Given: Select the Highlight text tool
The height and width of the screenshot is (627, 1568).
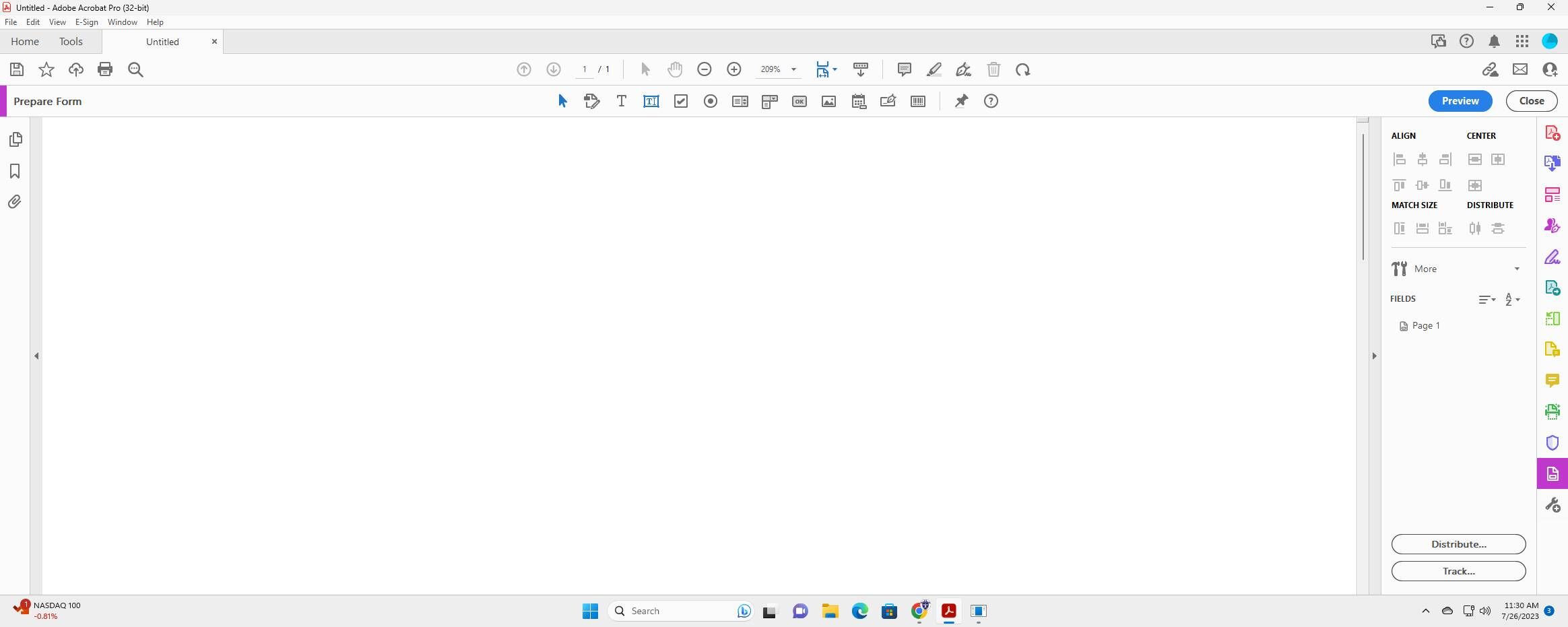Looking at the screenshot, I should point(934,69).
